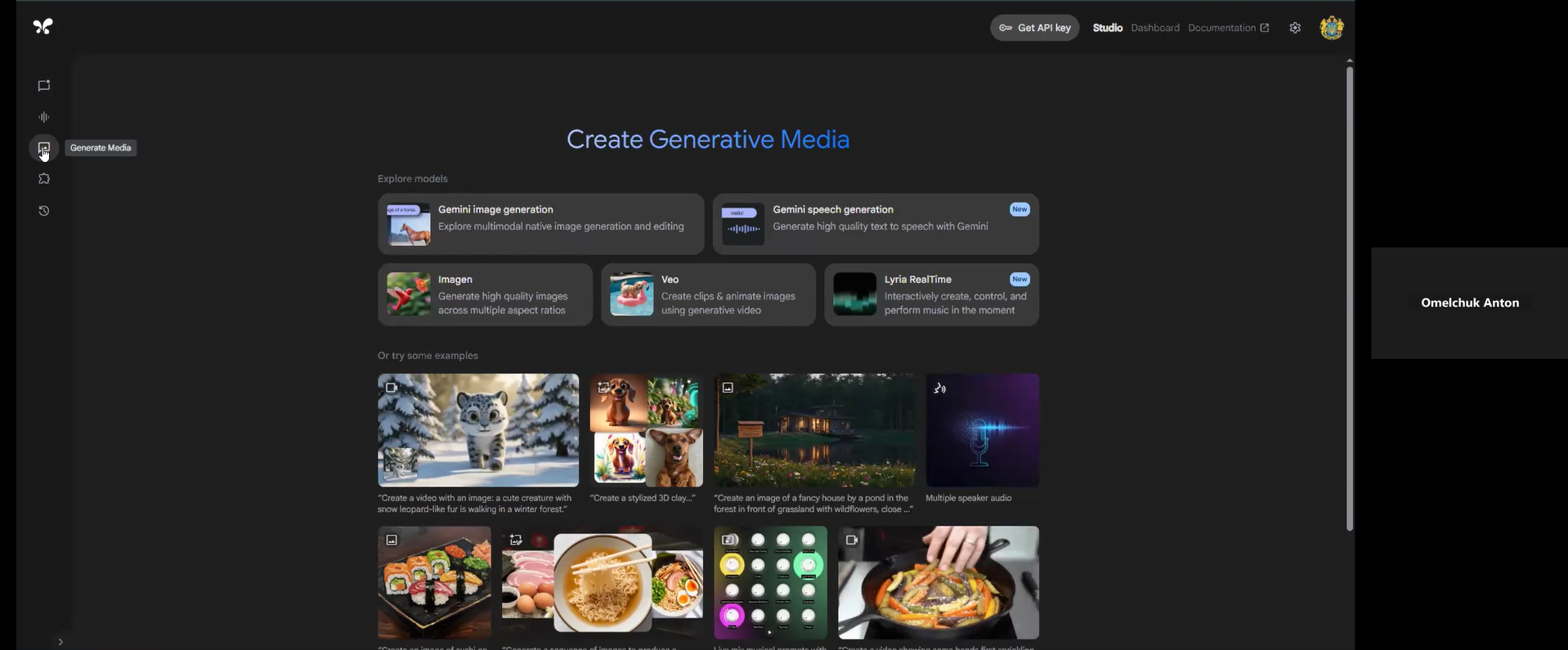Image resolution: width=1568 pixels, height=650 pixels.
Task: Click the user account avatar
Action: (x=1331, y=28)
